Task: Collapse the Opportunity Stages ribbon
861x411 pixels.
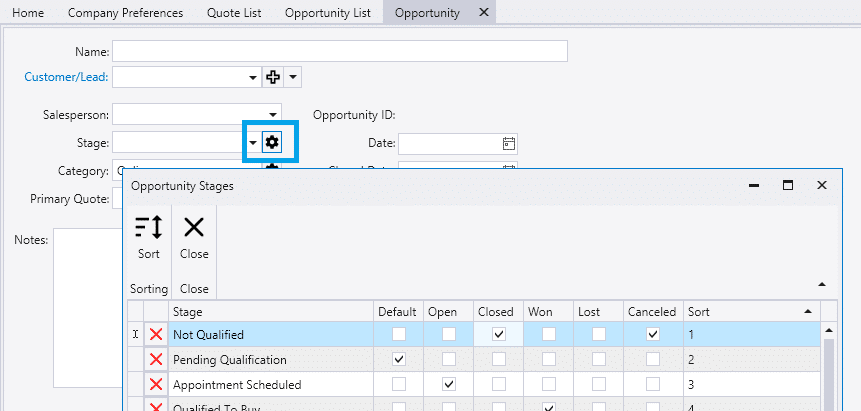Action: [x=822, y=284]
